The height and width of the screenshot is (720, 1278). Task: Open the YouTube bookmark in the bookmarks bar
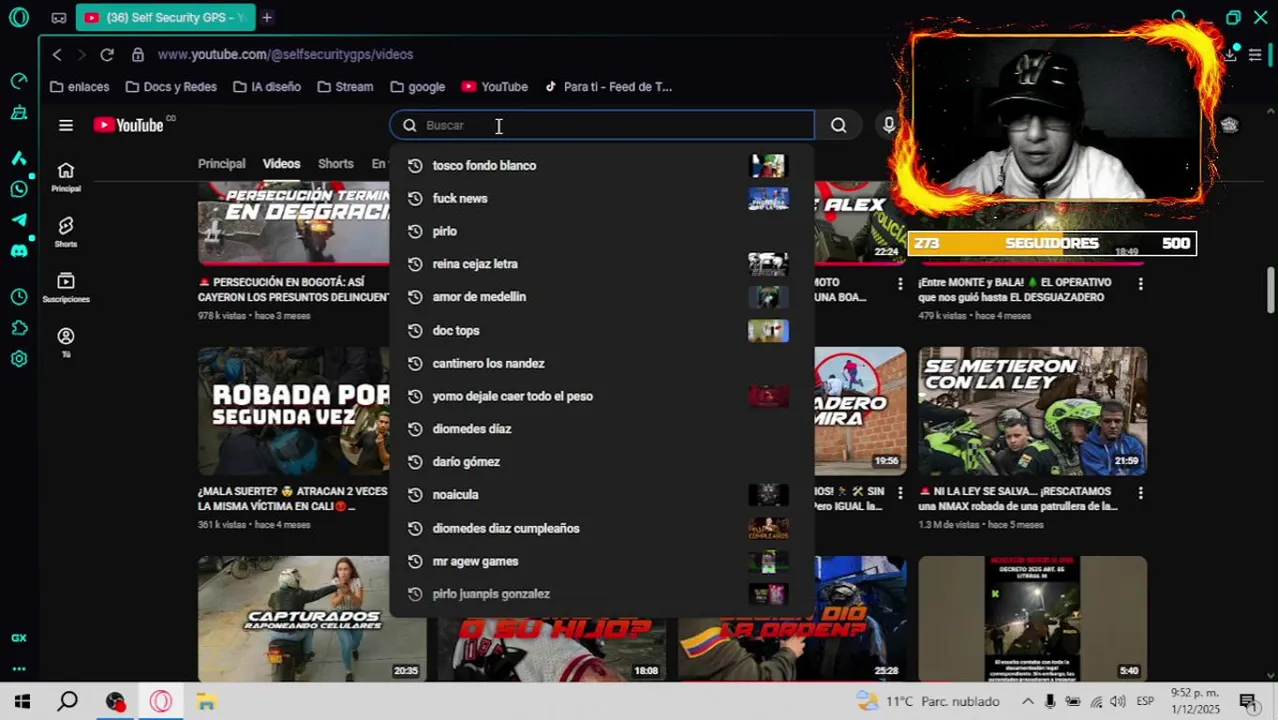pyautogui.click(x=494, y=87)
